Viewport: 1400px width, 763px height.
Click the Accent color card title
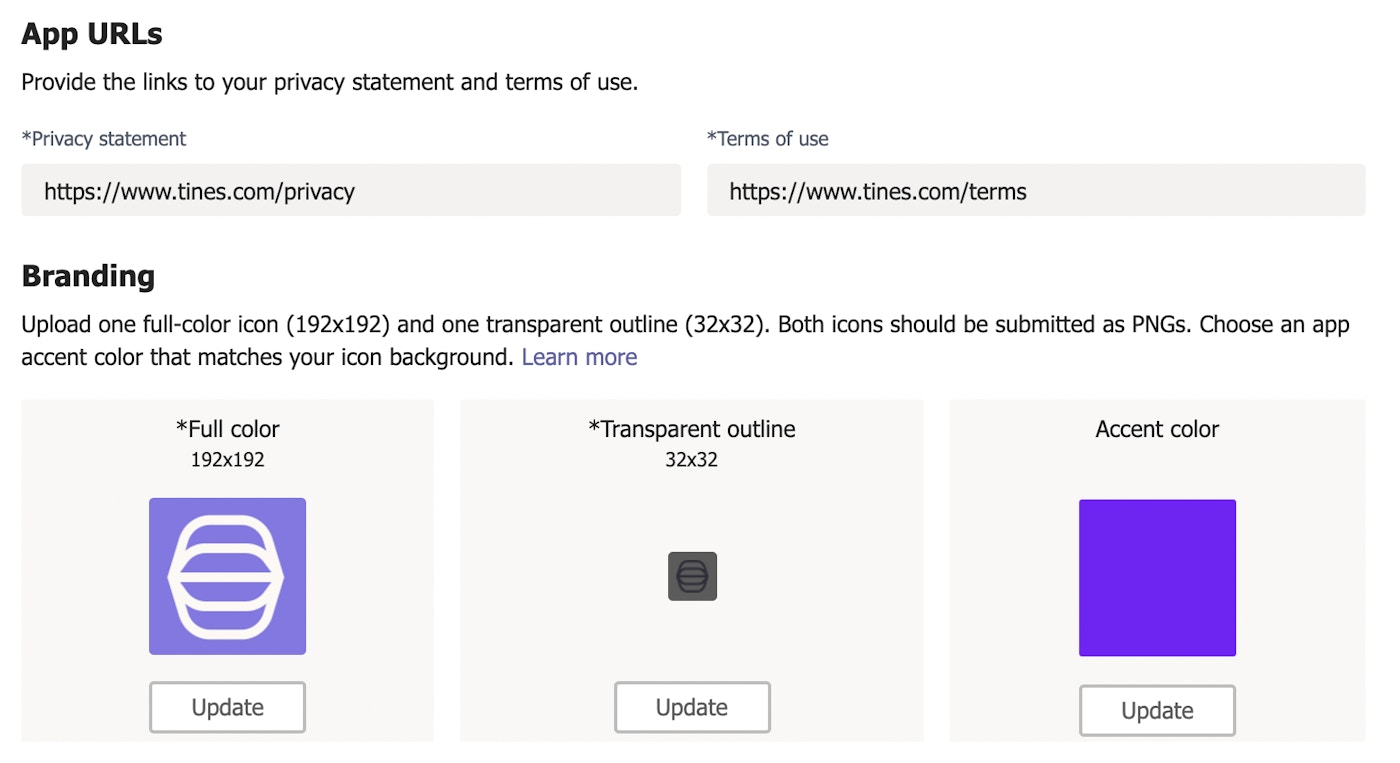click(x=1157, y=429)
